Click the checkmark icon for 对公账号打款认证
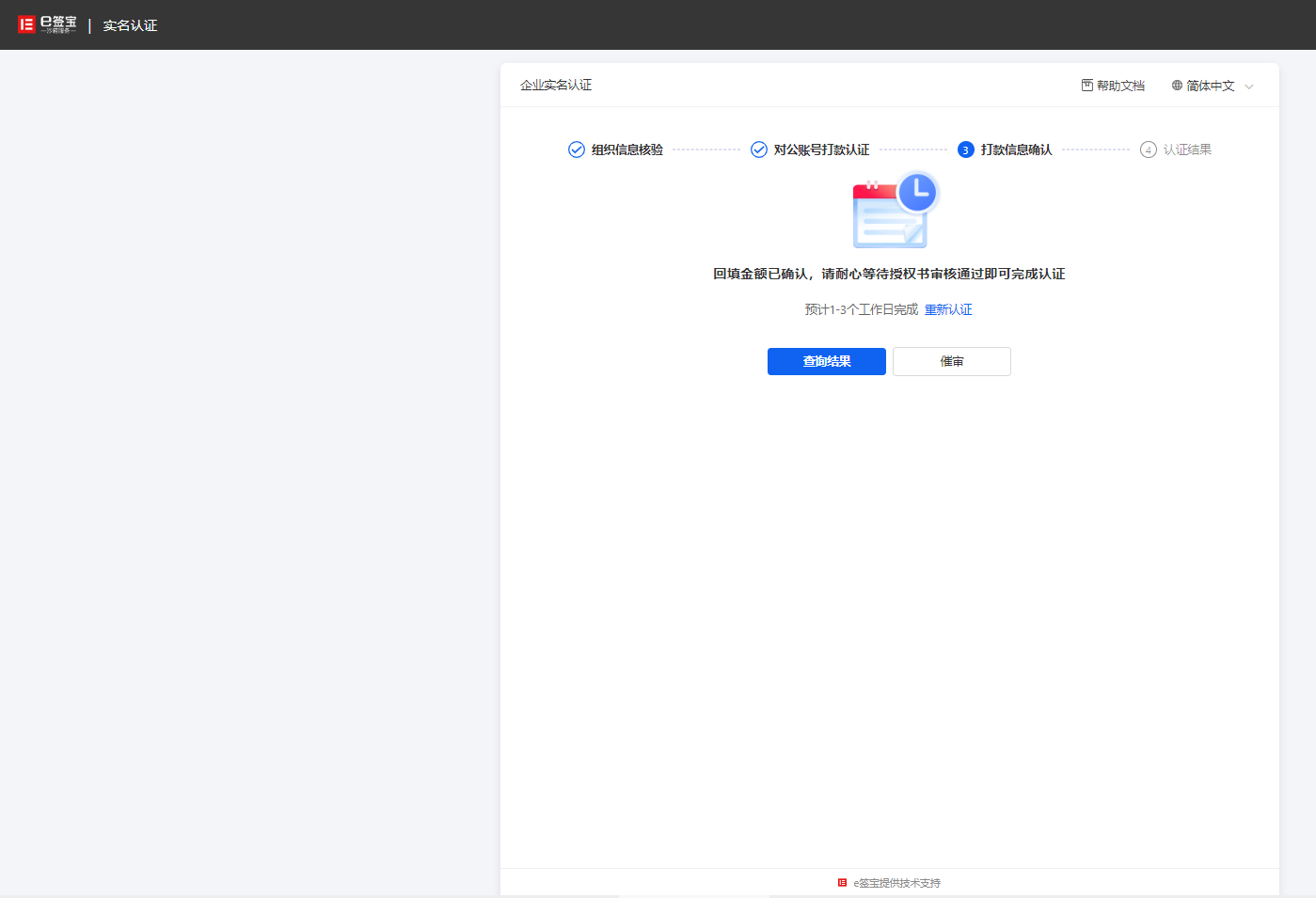 (x=759, y=150)
